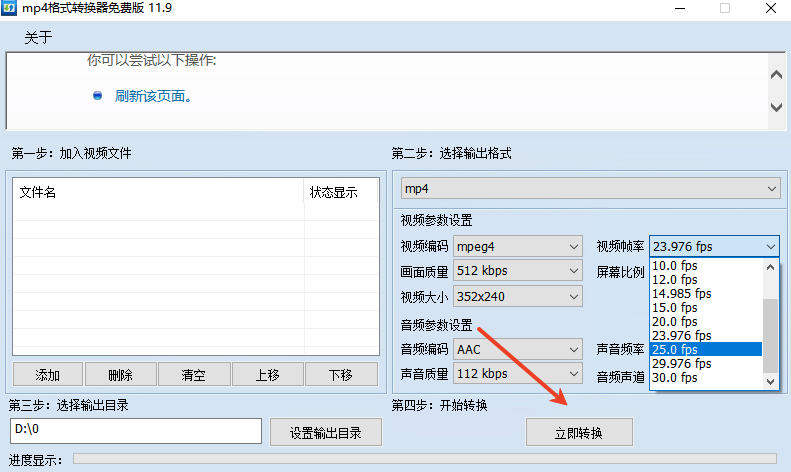Click the info panel scroll-up arrow
Viewport: 791px width, 472px height.
tap(776, 75)
